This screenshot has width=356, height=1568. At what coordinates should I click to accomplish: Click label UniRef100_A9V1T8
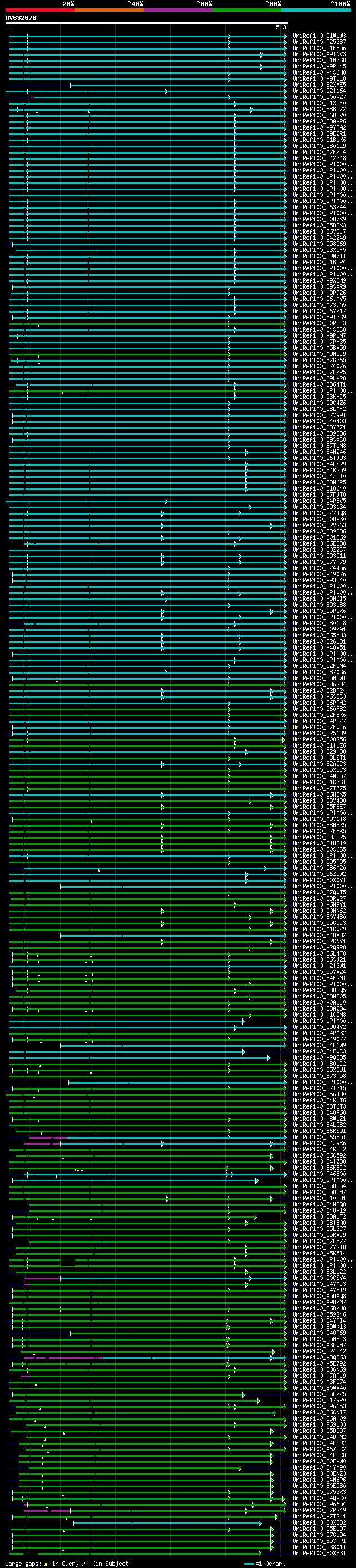coord(319,819)
